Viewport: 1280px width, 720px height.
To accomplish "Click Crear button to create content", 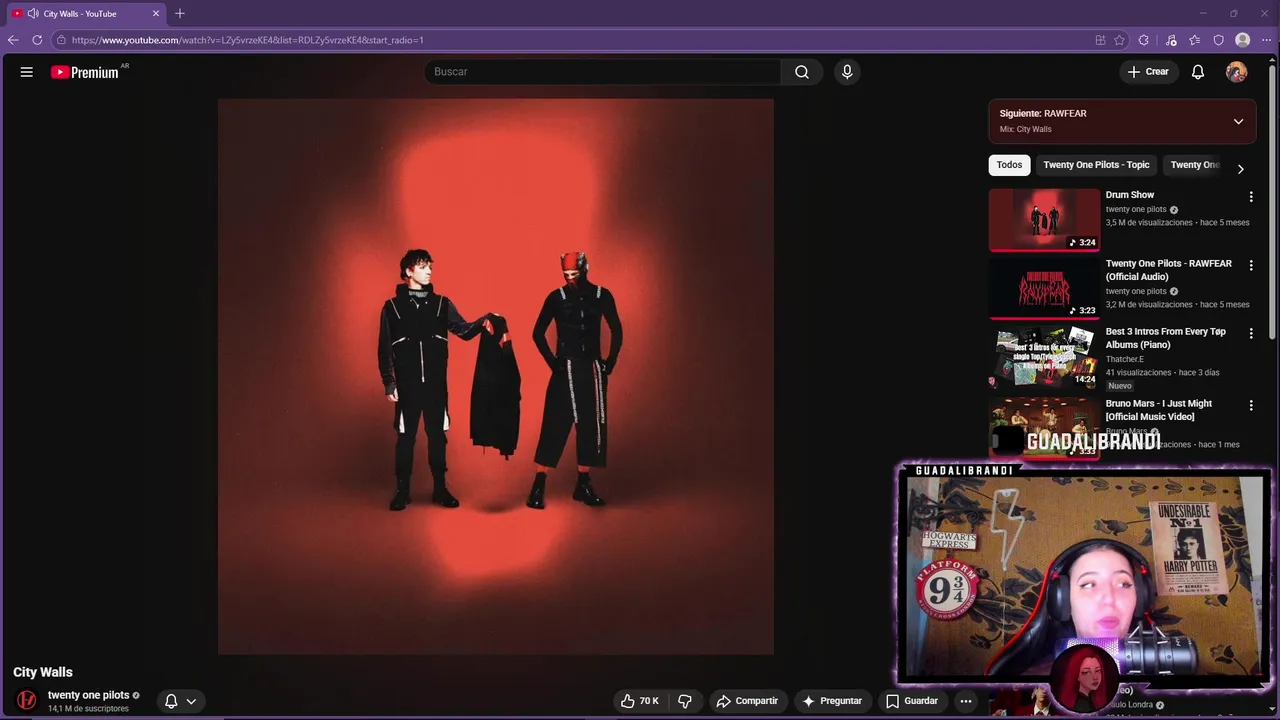I will click(x=1148, y=72).
